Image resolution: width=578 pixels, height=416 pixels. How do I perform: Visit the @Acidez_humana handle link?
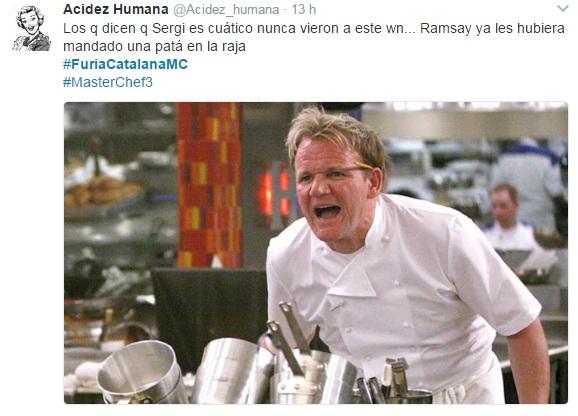coord(226,10)
